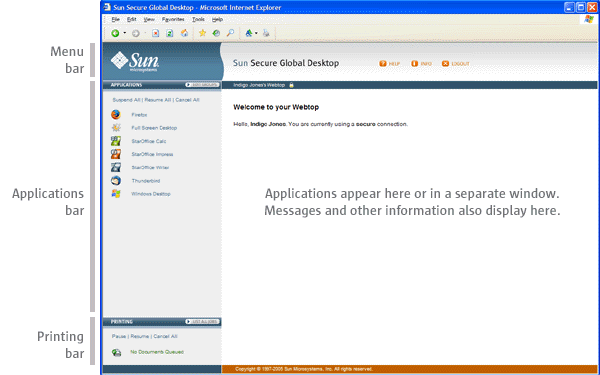Open the Back button history dropdown arrow
The height and width of the screenshot is (375, 600).
[x=124, y=33]
